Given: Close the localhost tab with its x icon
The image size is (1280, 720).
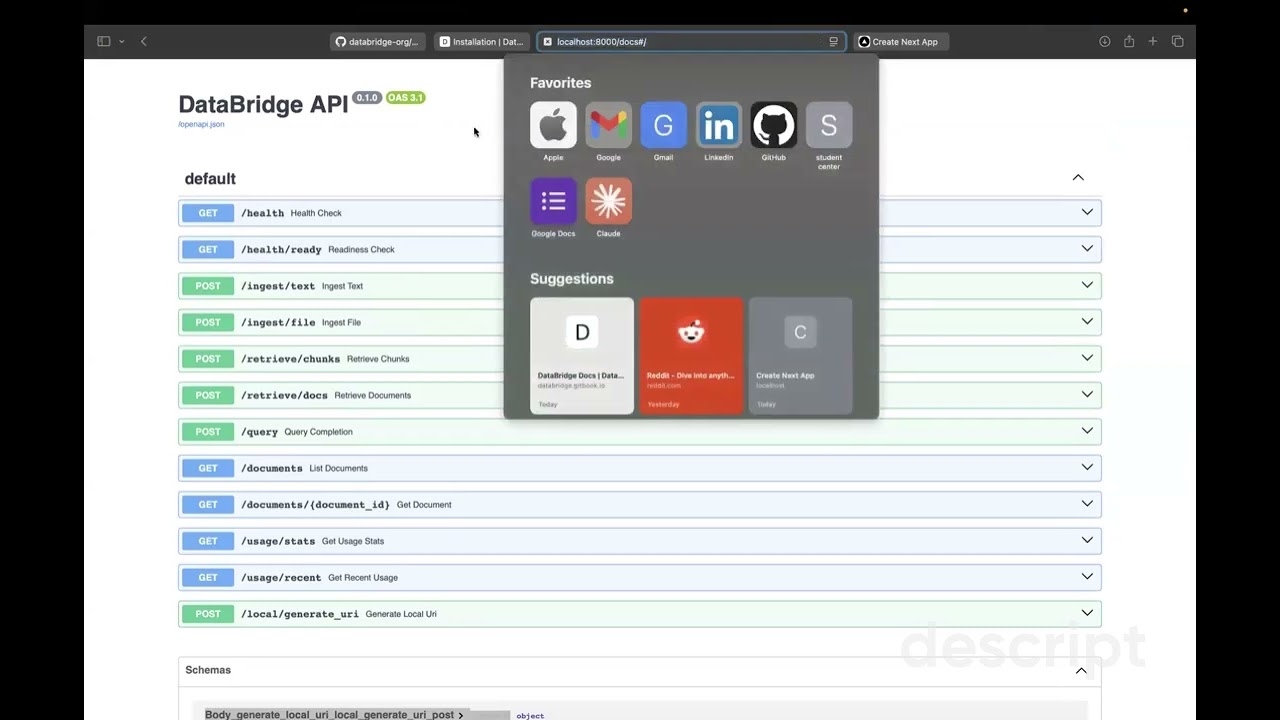Looking at the screenshot, I should (x=548, y=42).
